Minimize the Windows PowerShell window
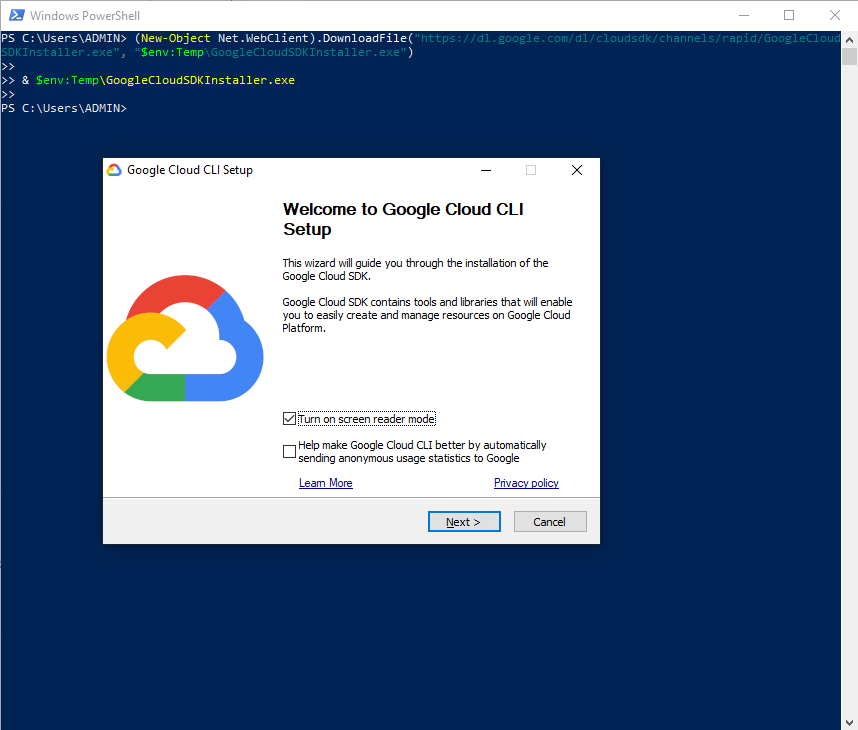The width and height of the screenshot is (858, 730). coord(743,15)
